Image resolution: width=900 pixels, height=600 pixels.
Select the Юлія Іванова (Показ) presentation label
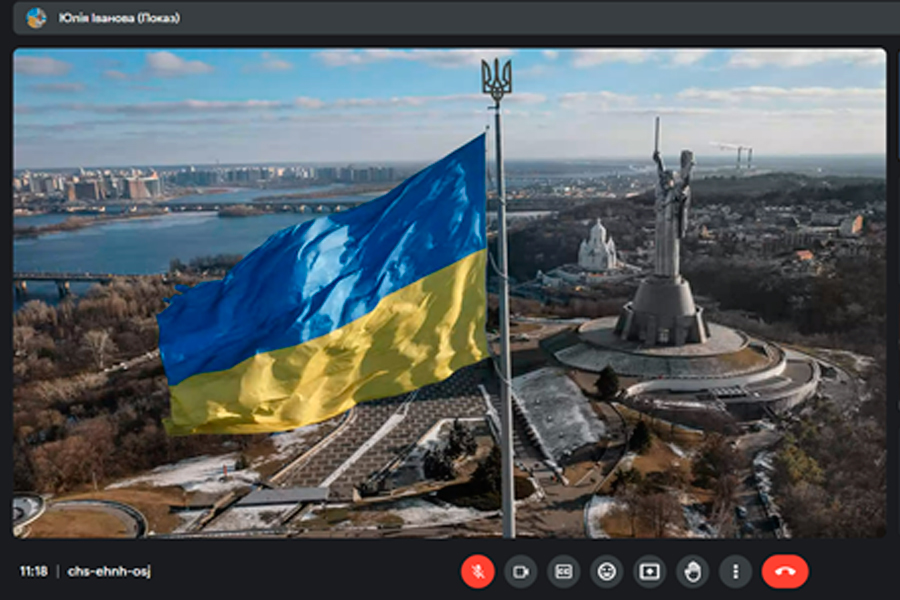119,17
